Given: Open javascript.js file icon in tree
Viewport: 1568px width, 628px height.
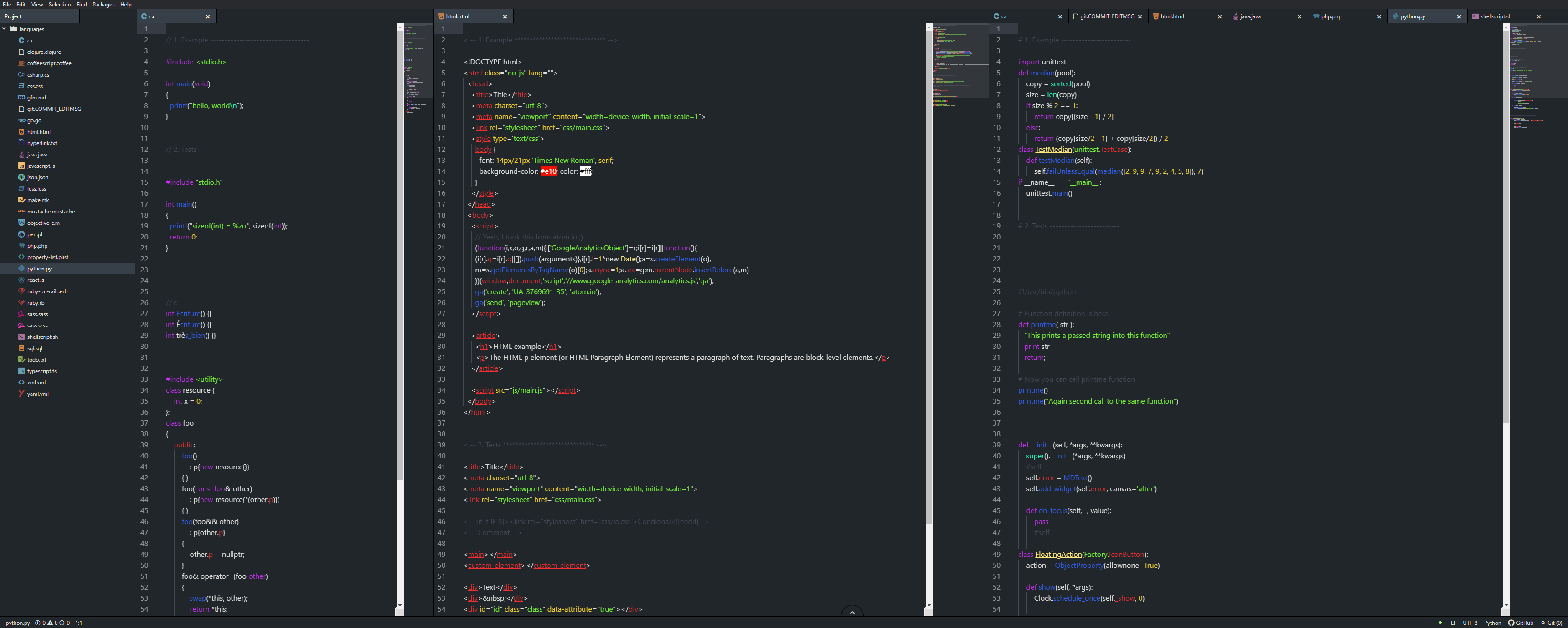Looking at the screenshot, I should 21,166.
